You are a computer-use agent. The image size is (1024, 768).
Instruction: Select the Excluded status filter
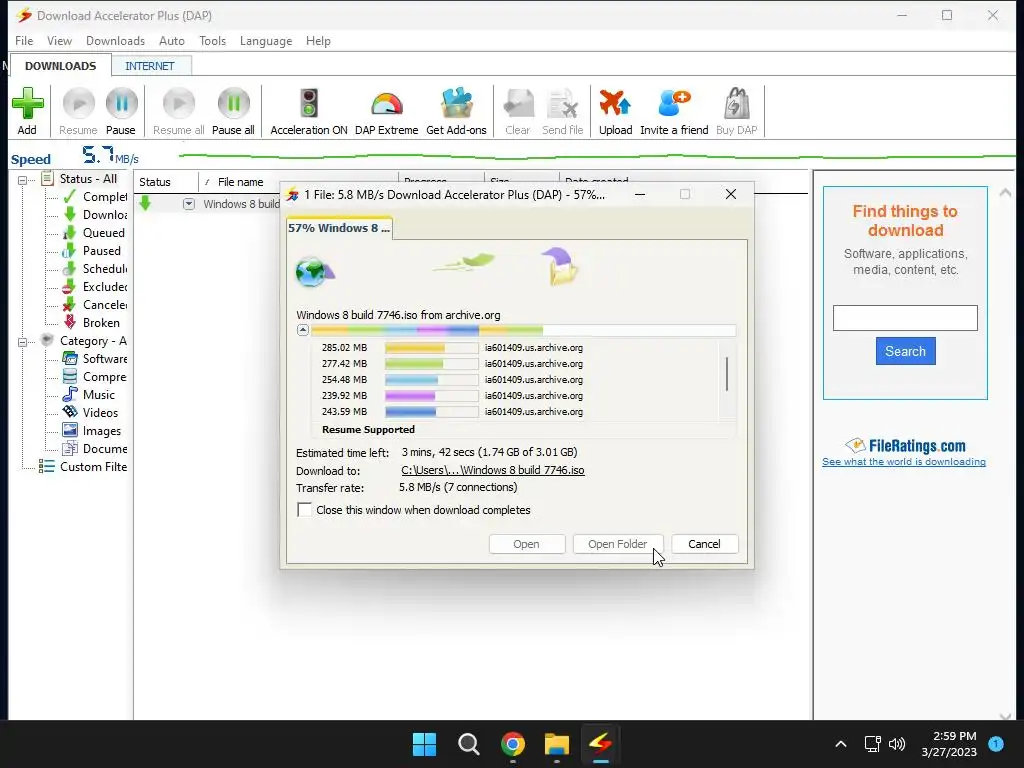pos(95,287)
